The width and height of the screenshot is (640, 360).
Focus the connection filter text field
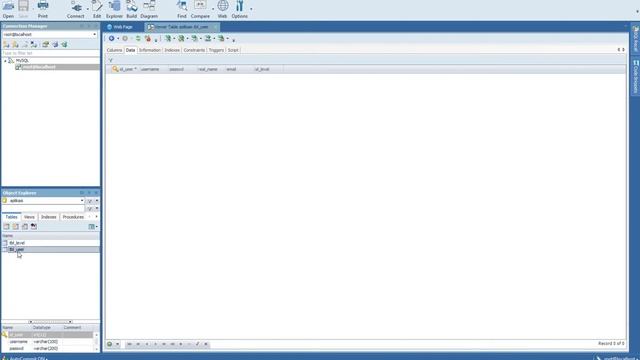[50, 53]
